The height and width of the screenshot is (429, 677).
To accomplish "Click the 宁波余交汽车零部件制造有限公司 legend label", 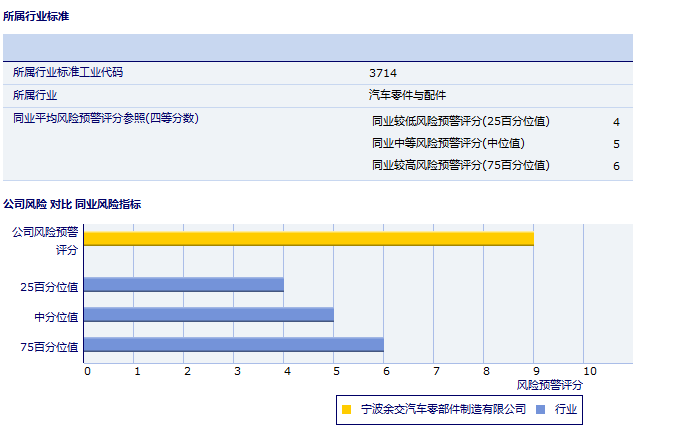I will click(443, 409).
